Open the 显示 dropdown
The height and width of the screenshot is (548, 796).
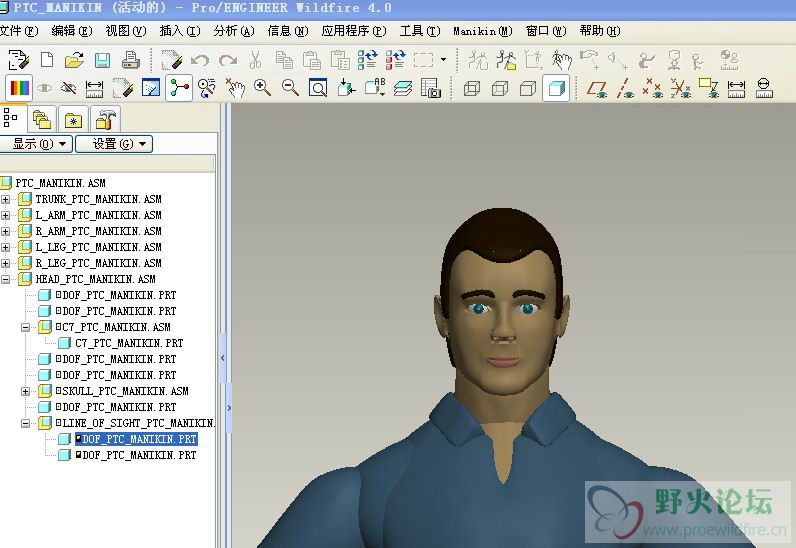tap(36, 144)
